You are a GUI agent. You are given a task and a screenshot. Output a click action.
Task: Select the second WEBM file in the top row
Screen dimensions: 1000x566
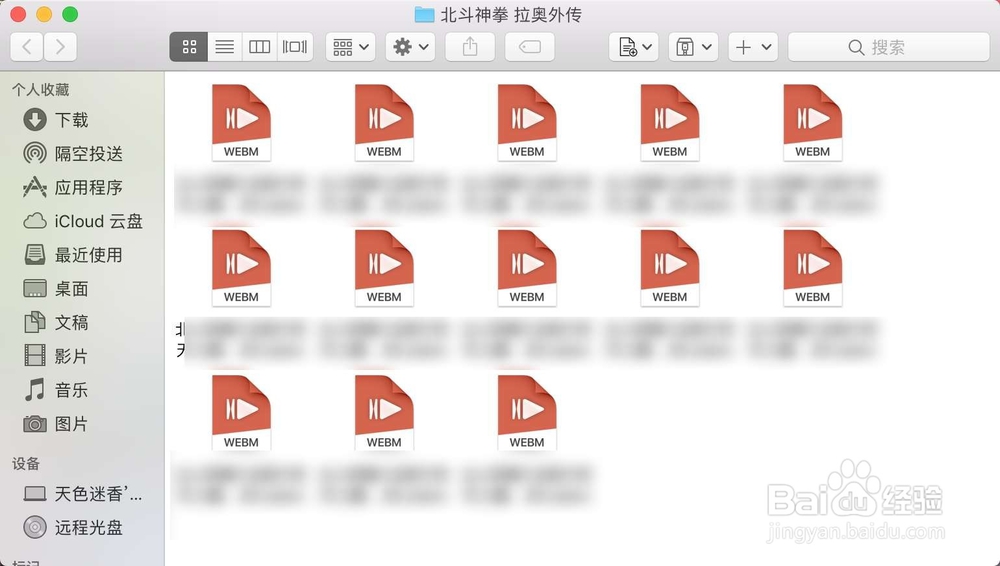pos(384,123)
